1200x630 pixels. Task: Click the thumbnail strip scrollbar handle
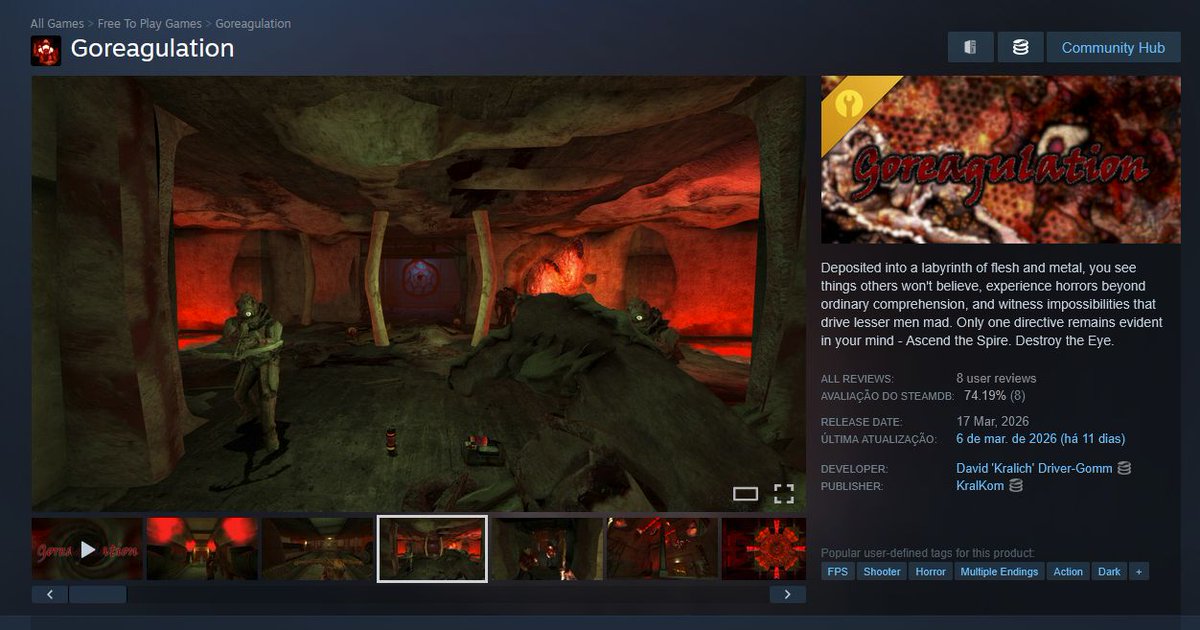pos(97,594)
